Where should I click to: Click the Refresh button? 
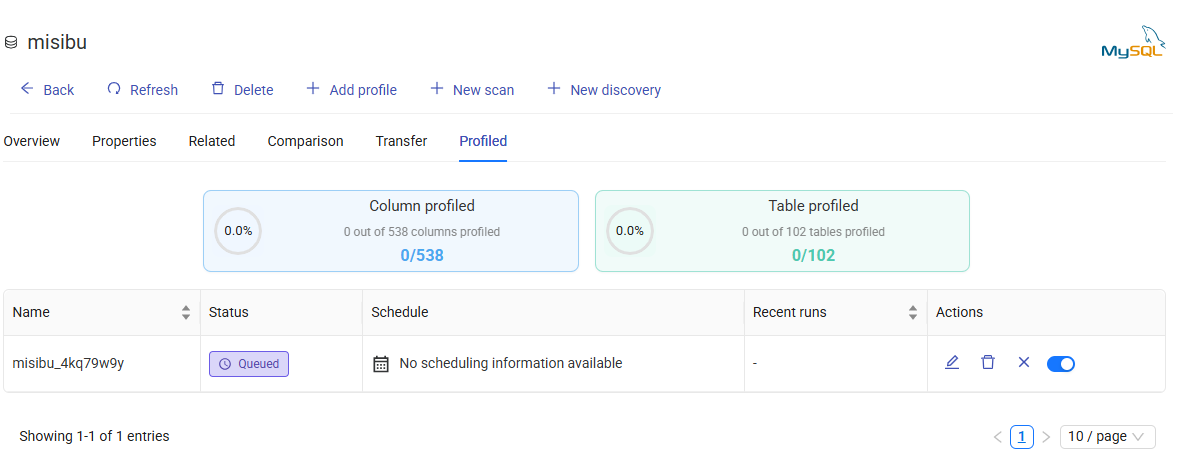(x=142, y=90)
